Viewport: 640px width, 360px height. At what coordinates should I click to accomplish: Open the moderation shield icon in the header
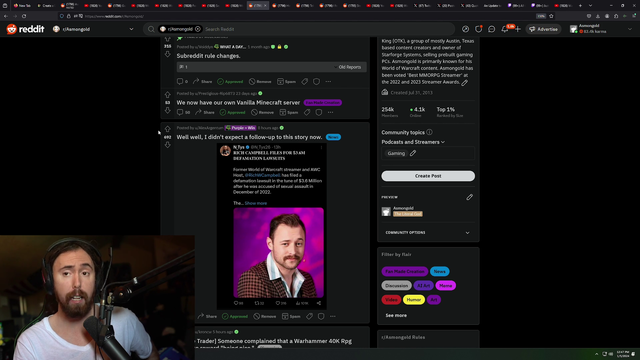[x=478, y=29]
